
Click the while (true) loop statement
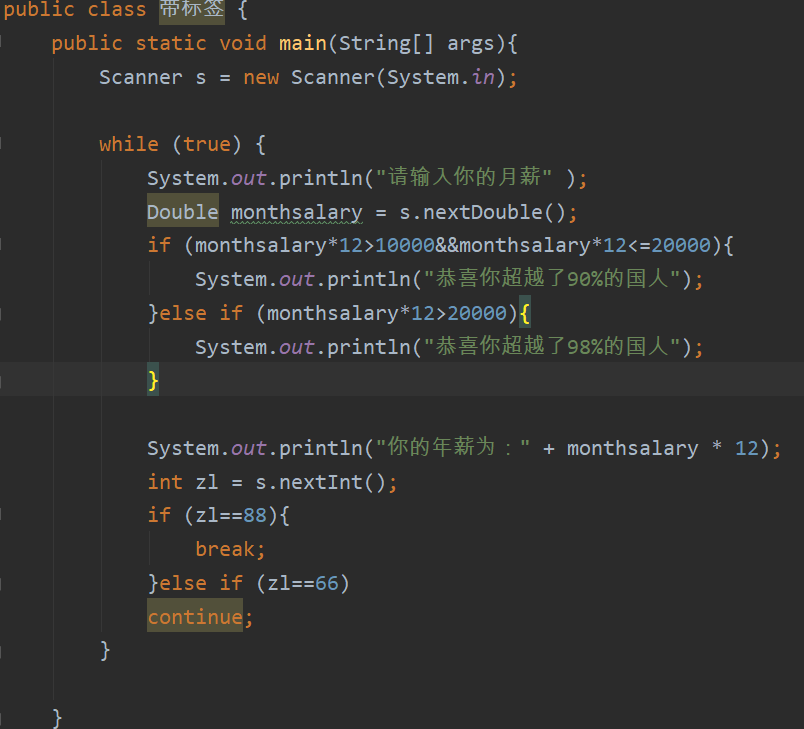182,145
